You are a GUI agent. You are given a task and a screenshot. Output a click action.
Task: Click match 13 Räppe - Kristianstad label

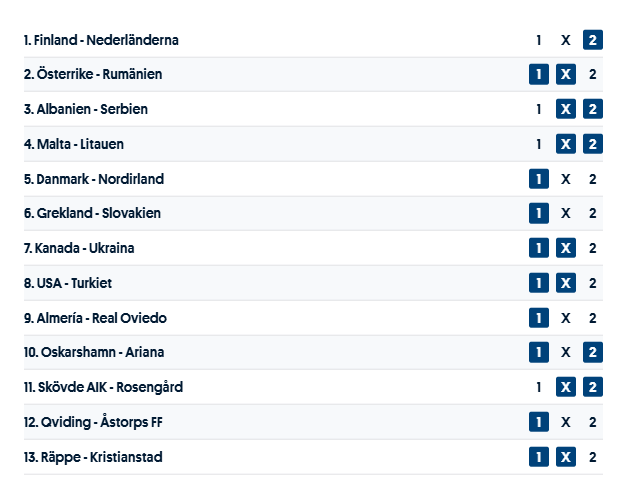tap(93, 457)
